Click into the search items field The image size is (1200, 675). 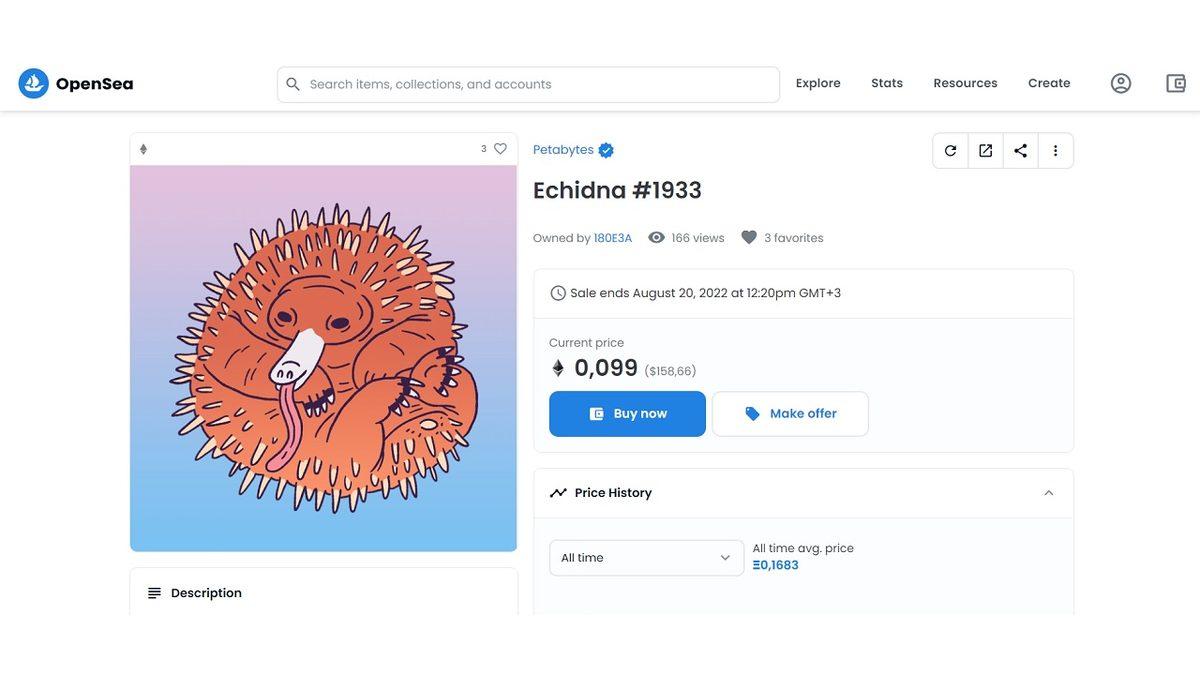tap(540, 85)
